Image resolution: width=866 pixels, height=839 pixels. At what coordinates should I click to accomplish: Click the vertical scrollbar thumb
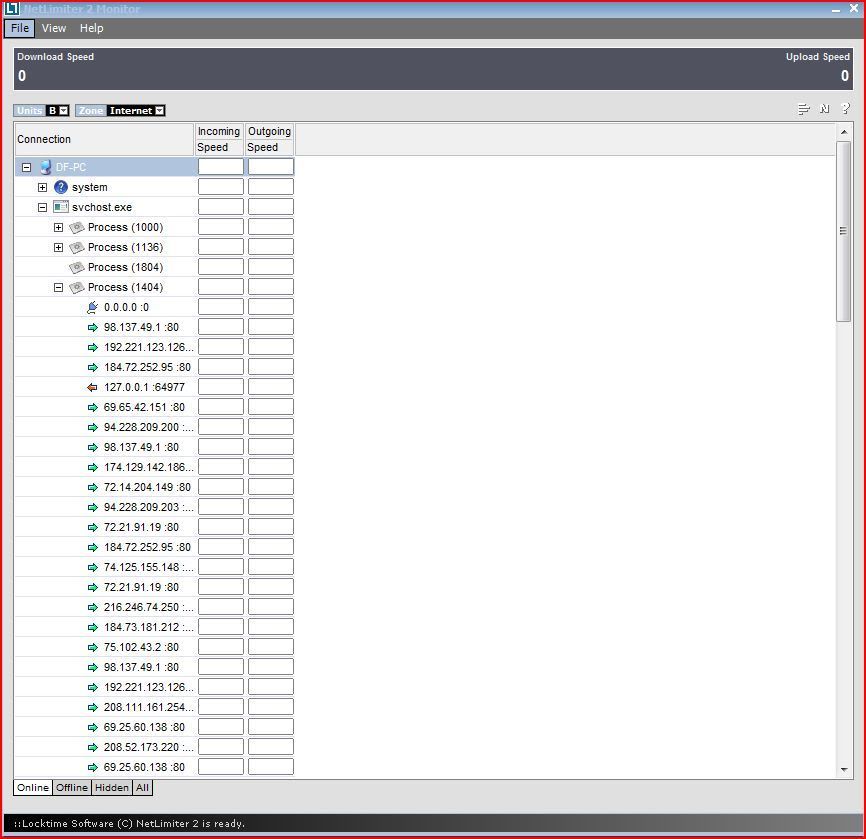tap(843, 231)
